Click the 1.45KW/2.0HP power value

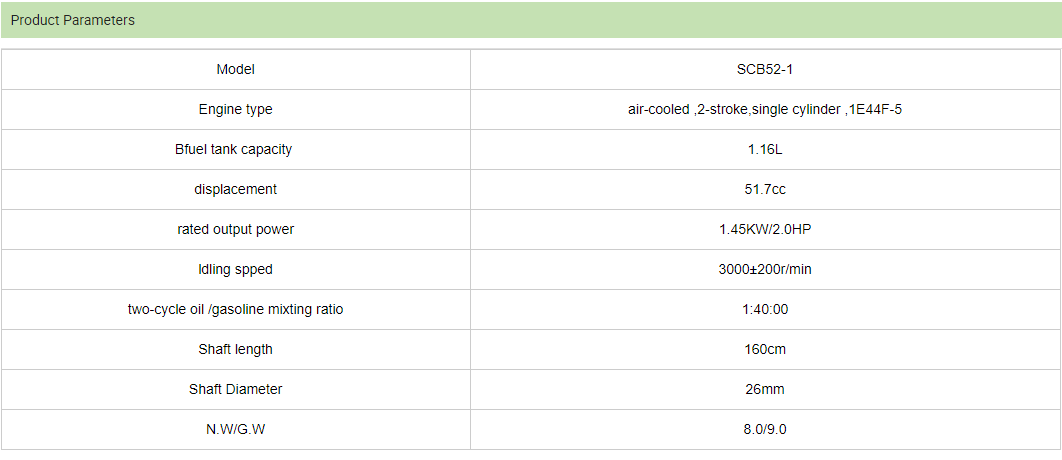pos(764,230)
